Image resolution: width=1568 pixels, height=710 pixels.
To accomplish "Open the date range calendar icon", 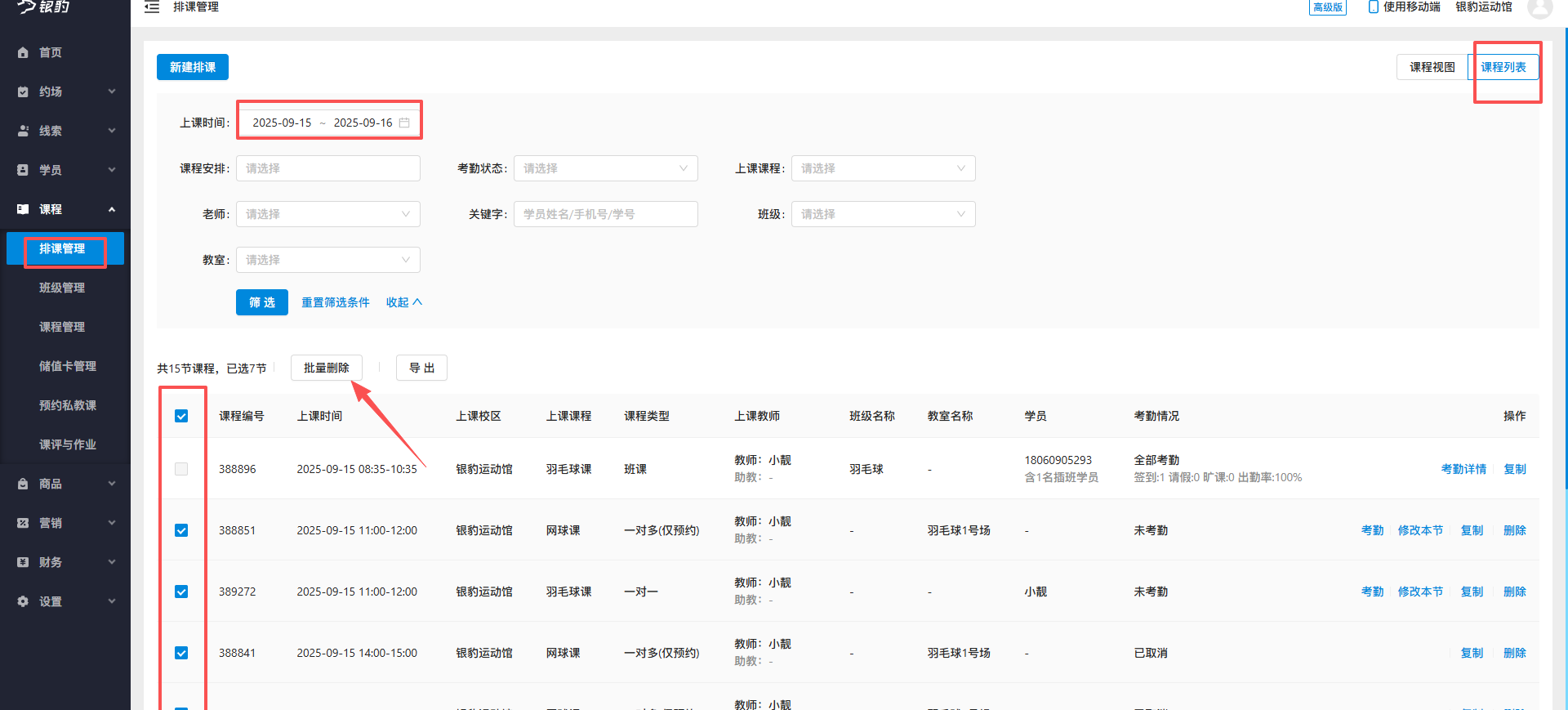I will [x=404, y=123].
